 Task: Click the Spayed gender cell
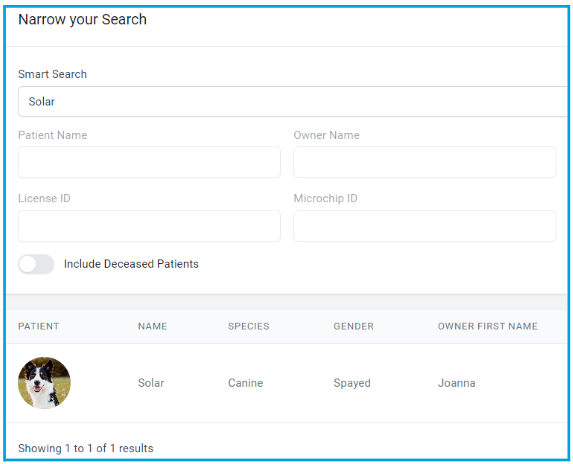point(352,383)
